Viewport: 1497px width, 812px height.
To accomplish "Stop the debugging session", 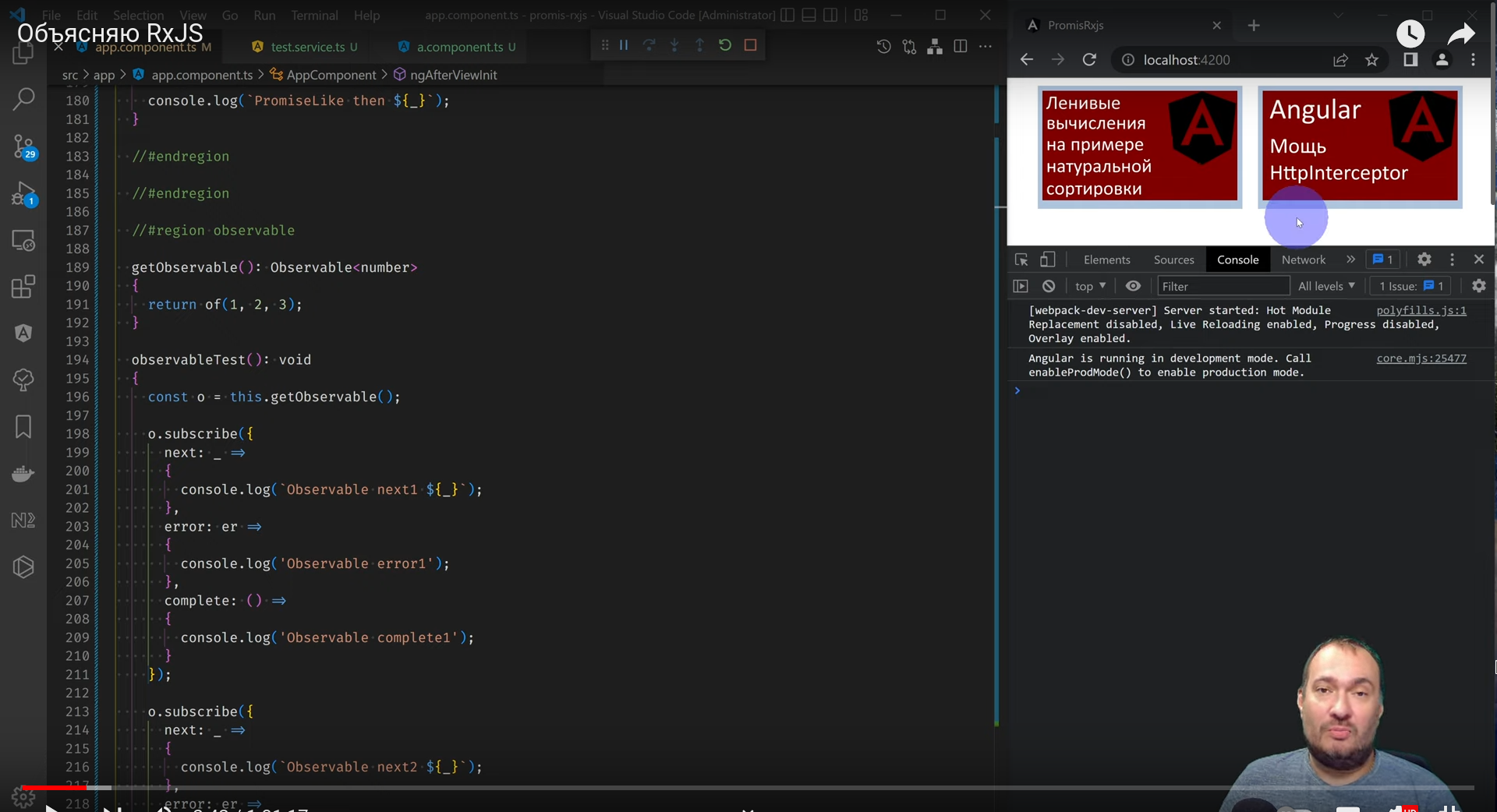I will pyautogui.click(x=750, y=45).
